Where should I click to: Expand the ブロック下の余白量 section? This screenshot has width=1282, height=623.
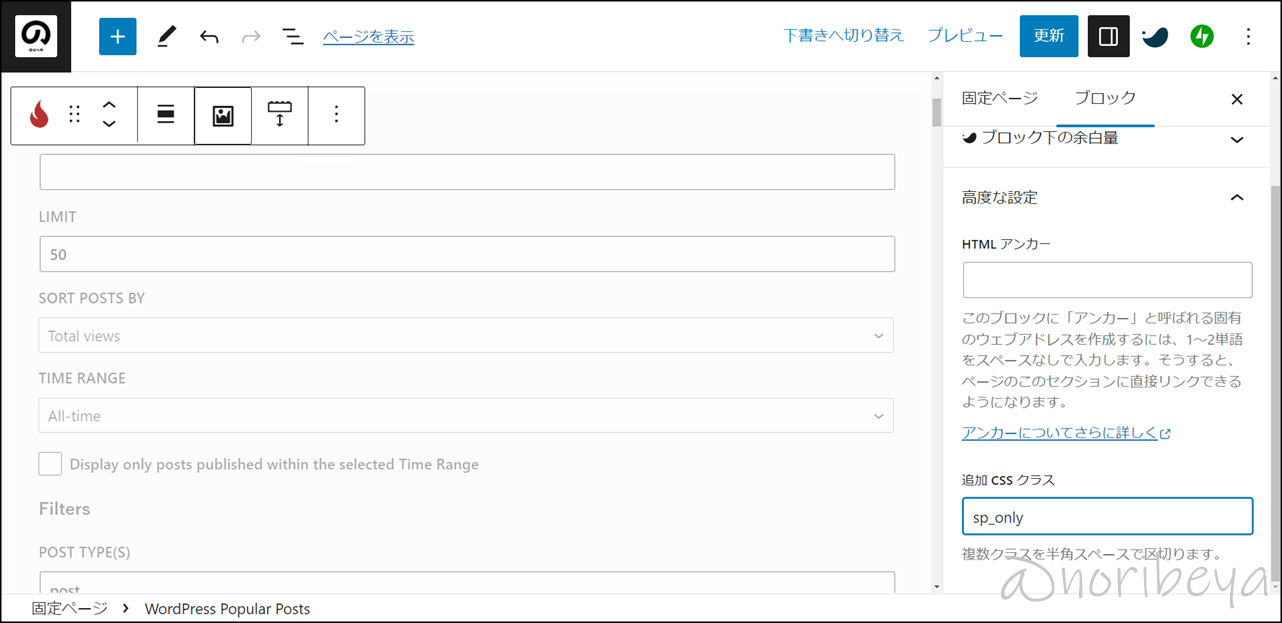click(1237, 139)
